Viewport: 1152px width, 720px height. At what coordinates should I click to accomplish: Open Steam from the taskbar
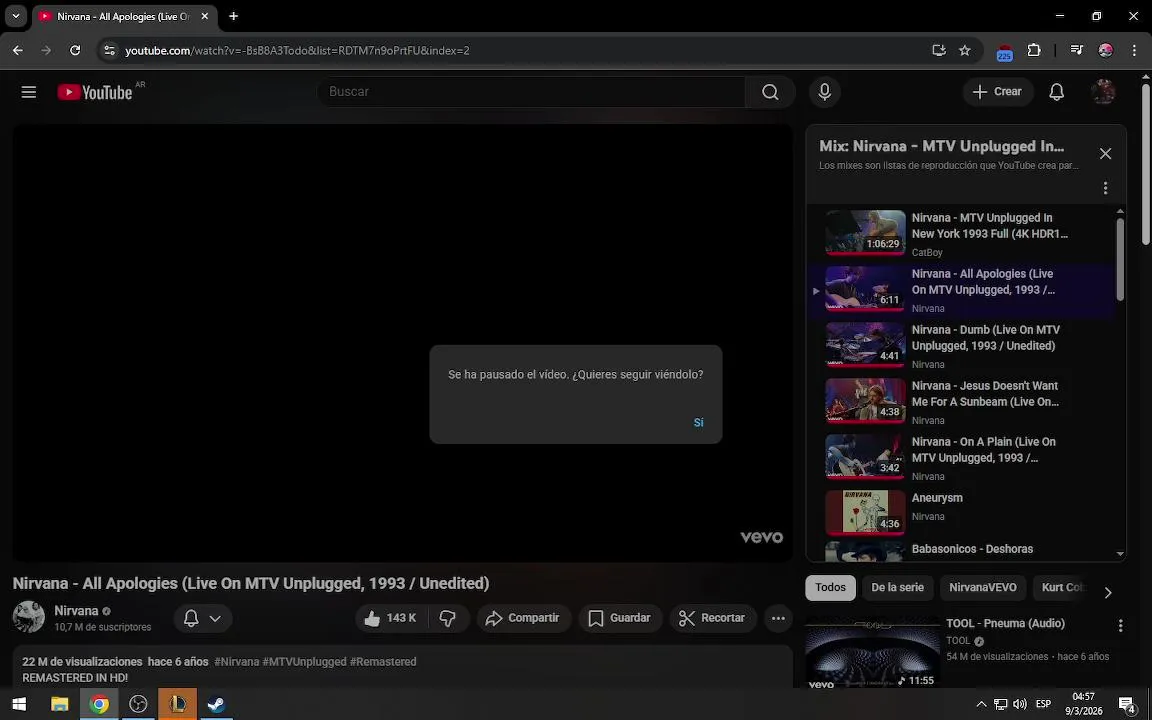point(216,705)
